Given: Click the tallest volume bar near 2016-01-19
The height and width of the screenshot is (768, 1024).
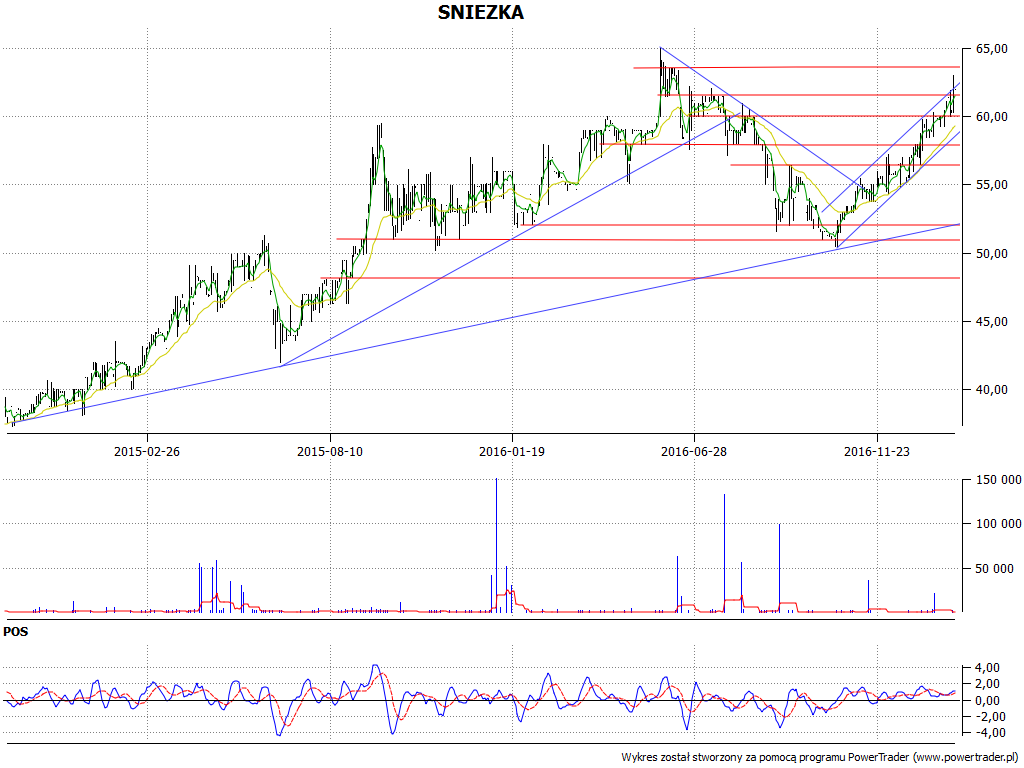Looking at the screenshot, I should pyautogui.click(x=496, y=545).
